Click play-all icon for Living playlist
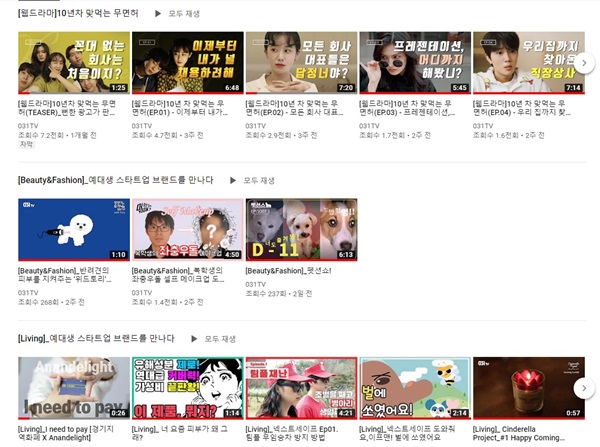Screen dimensions: 600x447 coord(194,339)
